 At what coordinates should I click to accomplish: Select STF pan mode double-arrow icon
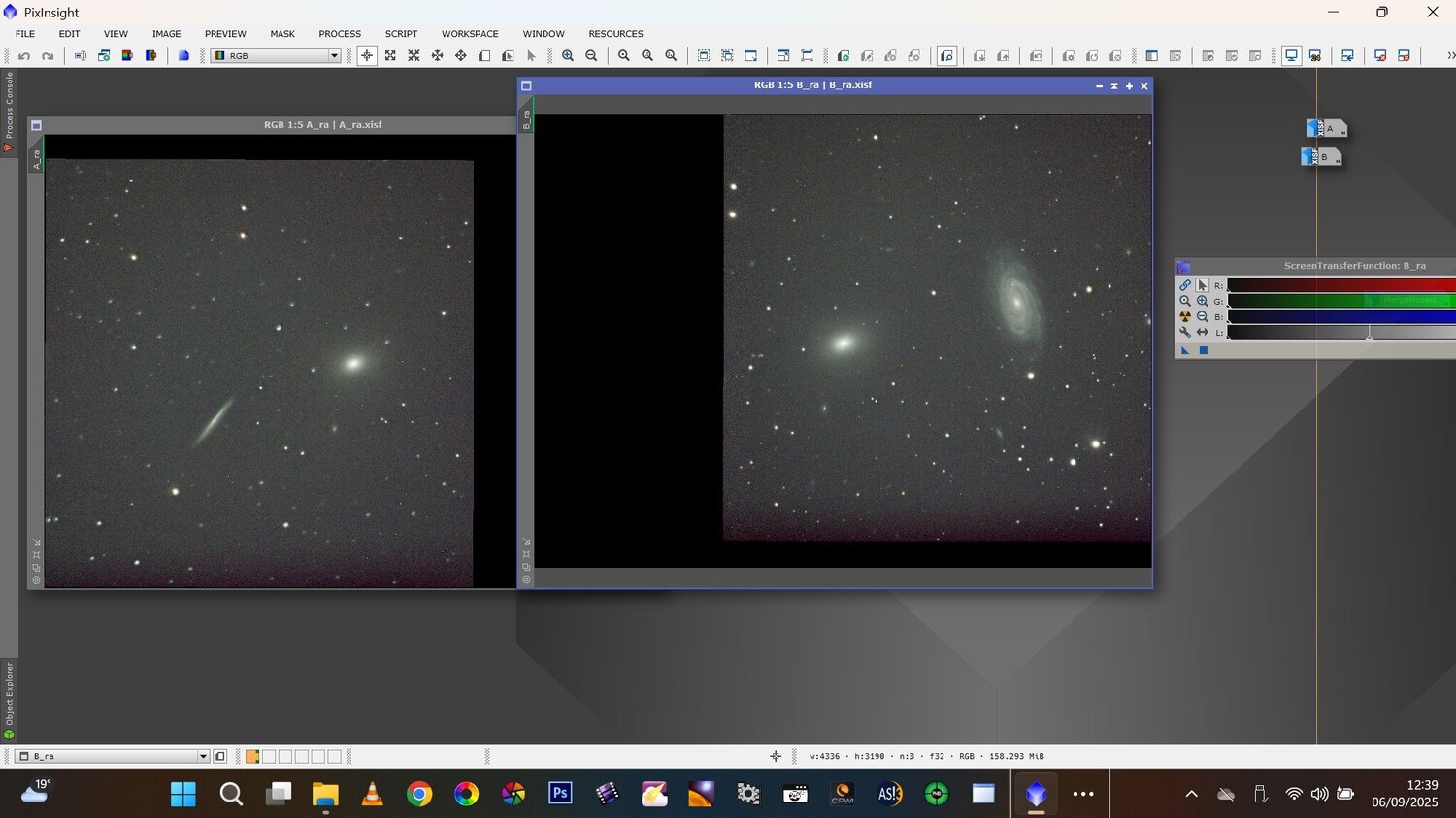[1203, 332]
